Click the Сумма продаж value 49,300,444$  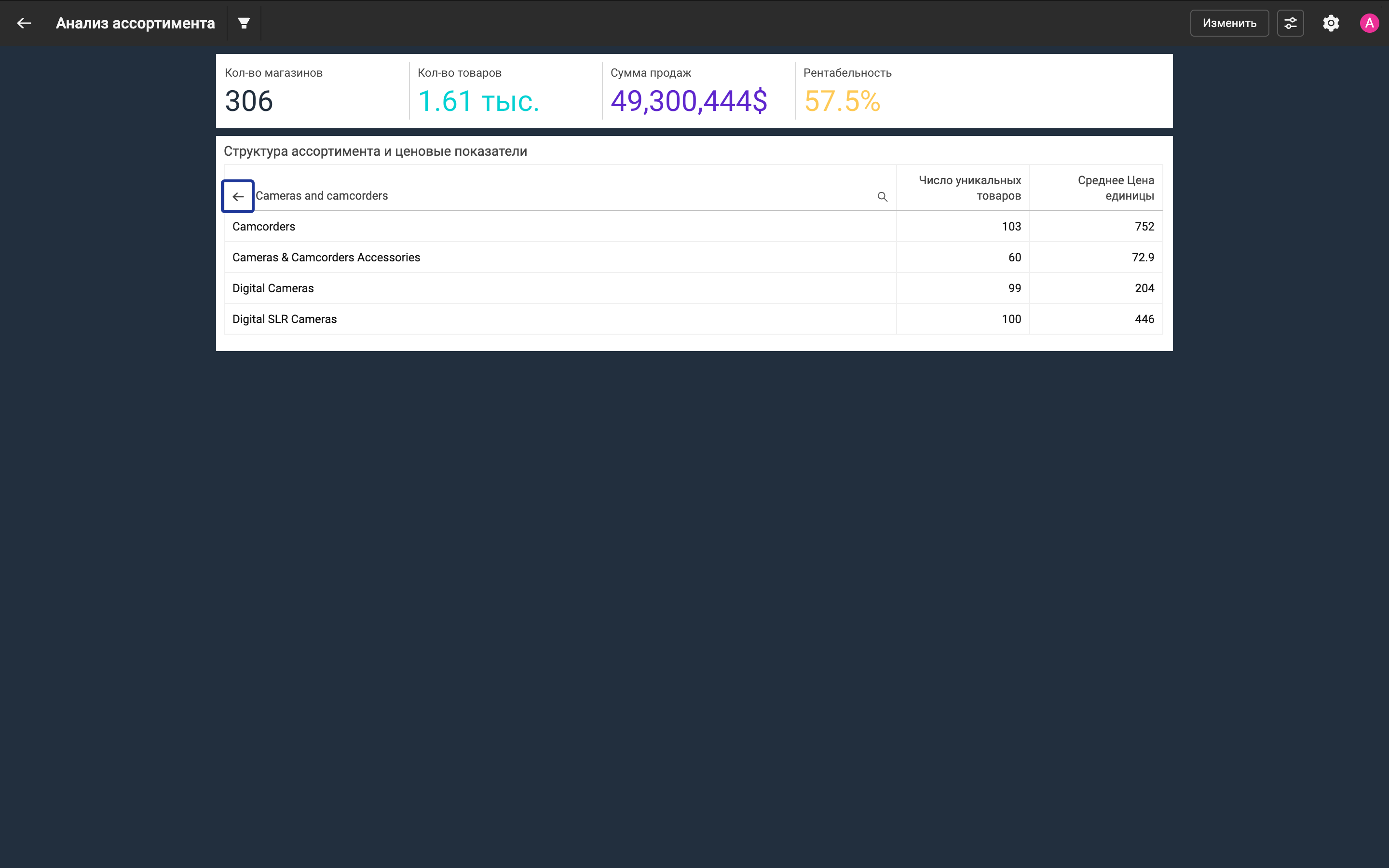click(689, 101)
